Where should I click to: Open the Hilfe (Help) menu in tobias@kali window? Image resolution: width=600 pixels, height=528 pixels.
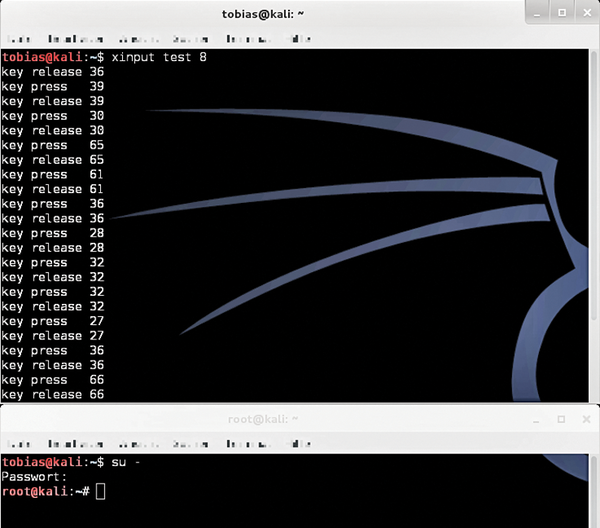pyautogui.click(x=300, y=39)
